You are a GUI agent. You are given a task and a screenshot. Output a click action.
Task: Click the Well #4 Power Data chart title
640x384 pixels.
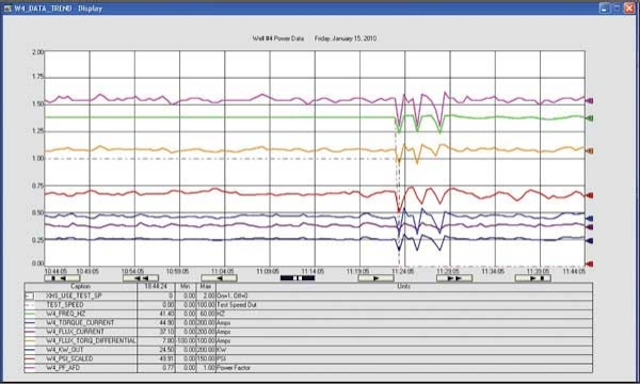(x=278, y=39)
